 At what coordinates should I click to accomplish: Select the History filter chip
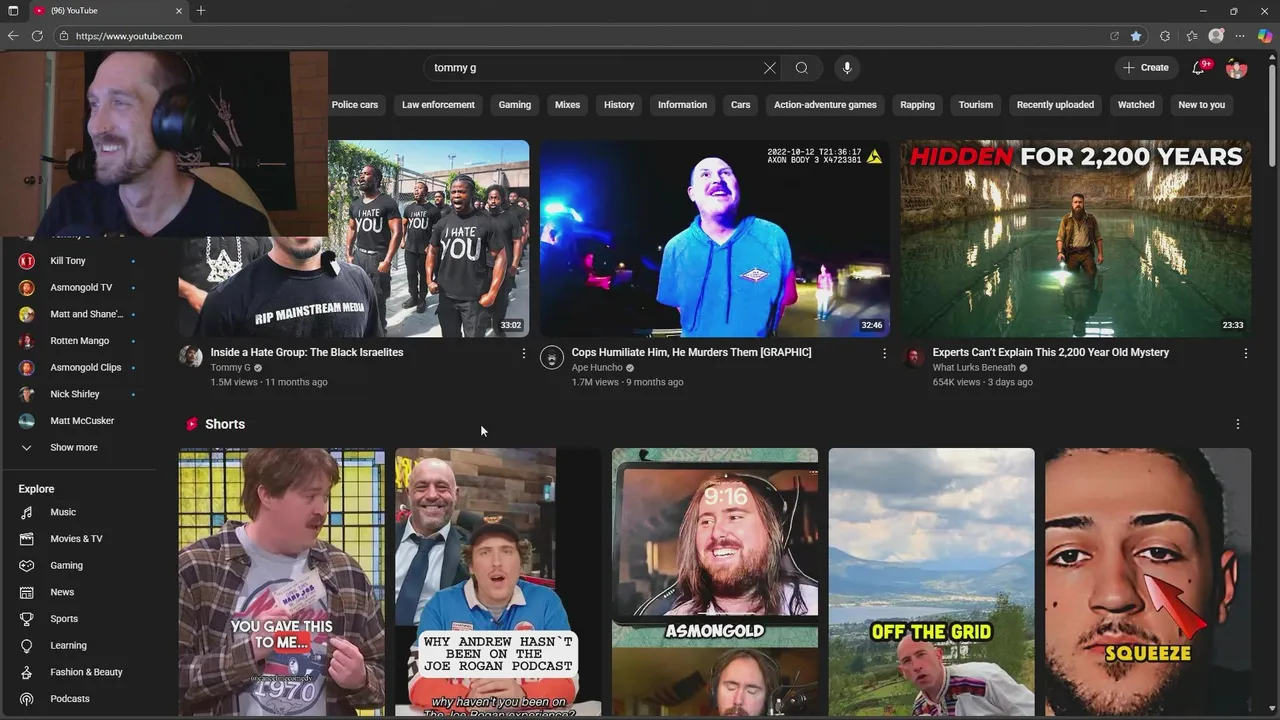tap(619, 105)
